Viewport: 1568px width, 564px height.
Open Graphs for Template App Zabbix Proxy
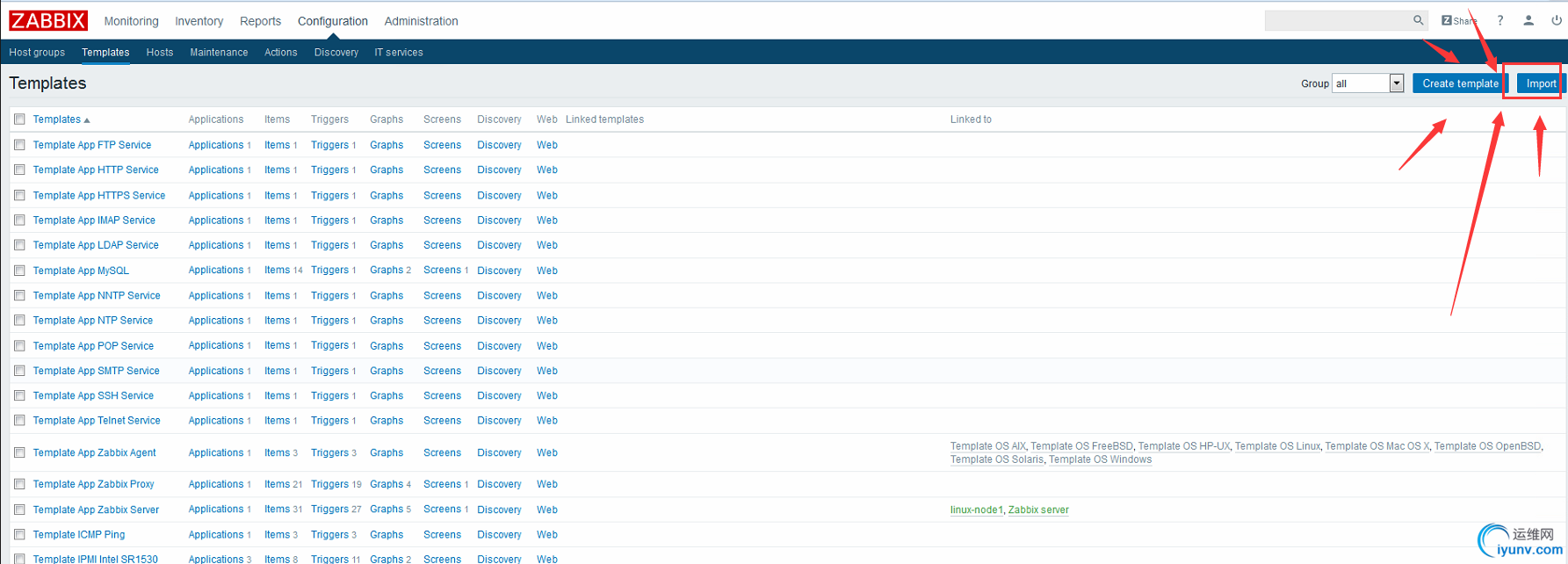tap(387, 484)
